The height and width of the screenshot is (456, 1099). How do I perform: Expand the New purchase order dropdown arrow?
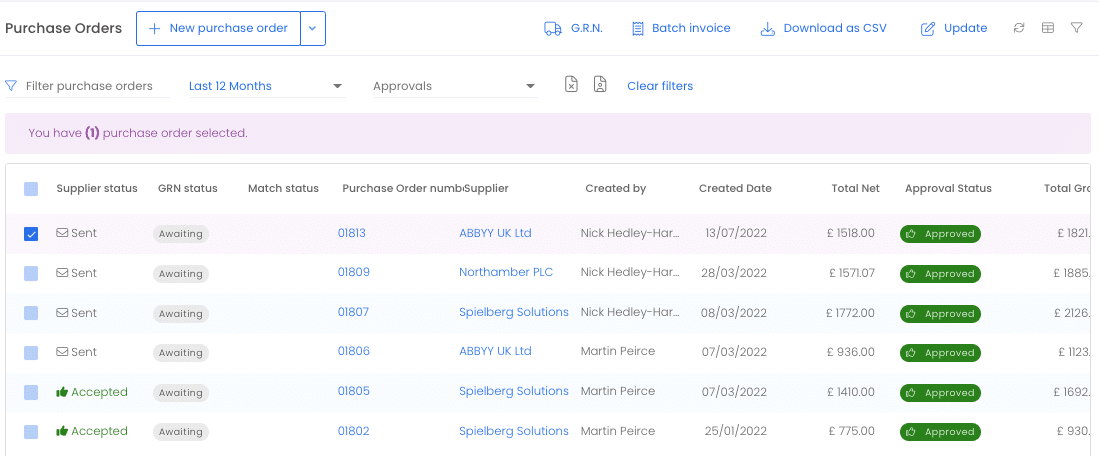(x=313, y=29)
